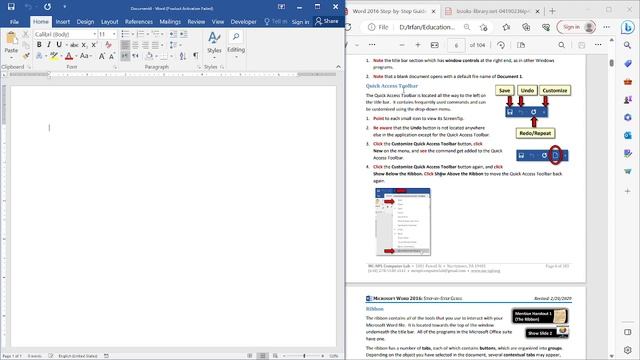Collapse the Word ribbon with the chevron
Screen dimensions: 640x360
click(x=338, y=67)
